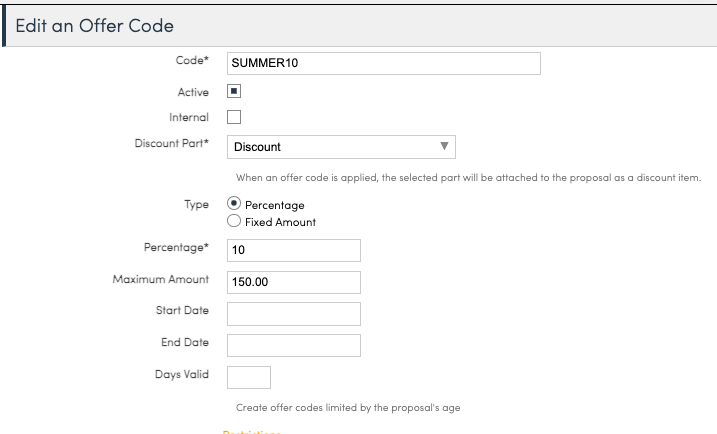Image resolution: width=717 pixels, height=434 pixels.
Task: Click the End Date input box
Action: click(293, 345)
